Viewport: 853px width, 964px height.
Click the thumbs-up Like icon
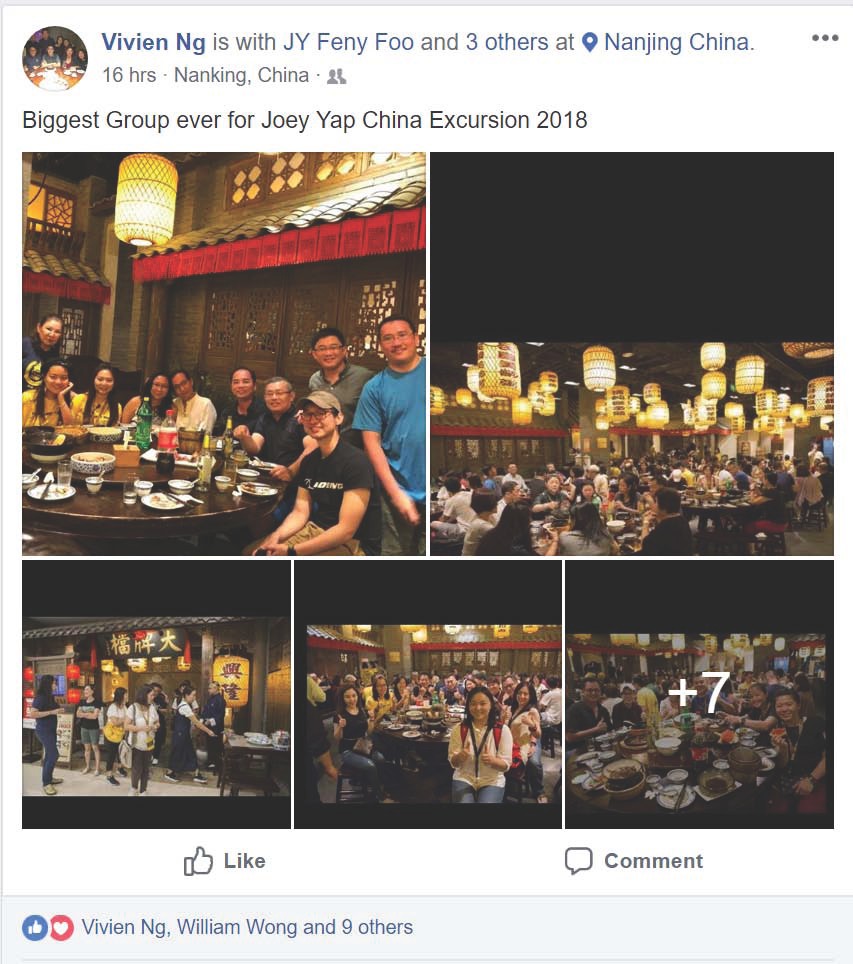(198, 861)
